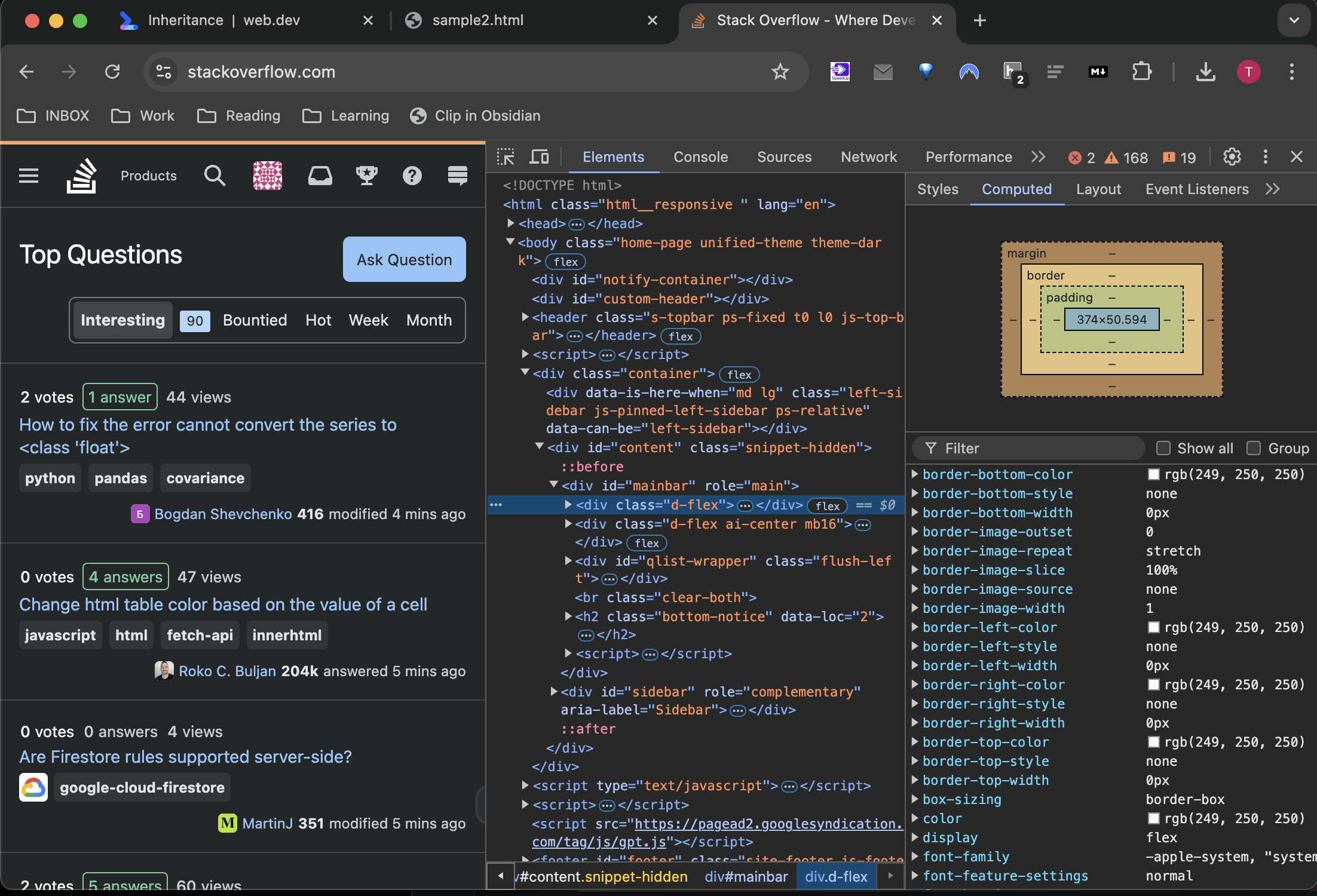
Task: Show issues count badge 19
Action: tap(1179, 158)
